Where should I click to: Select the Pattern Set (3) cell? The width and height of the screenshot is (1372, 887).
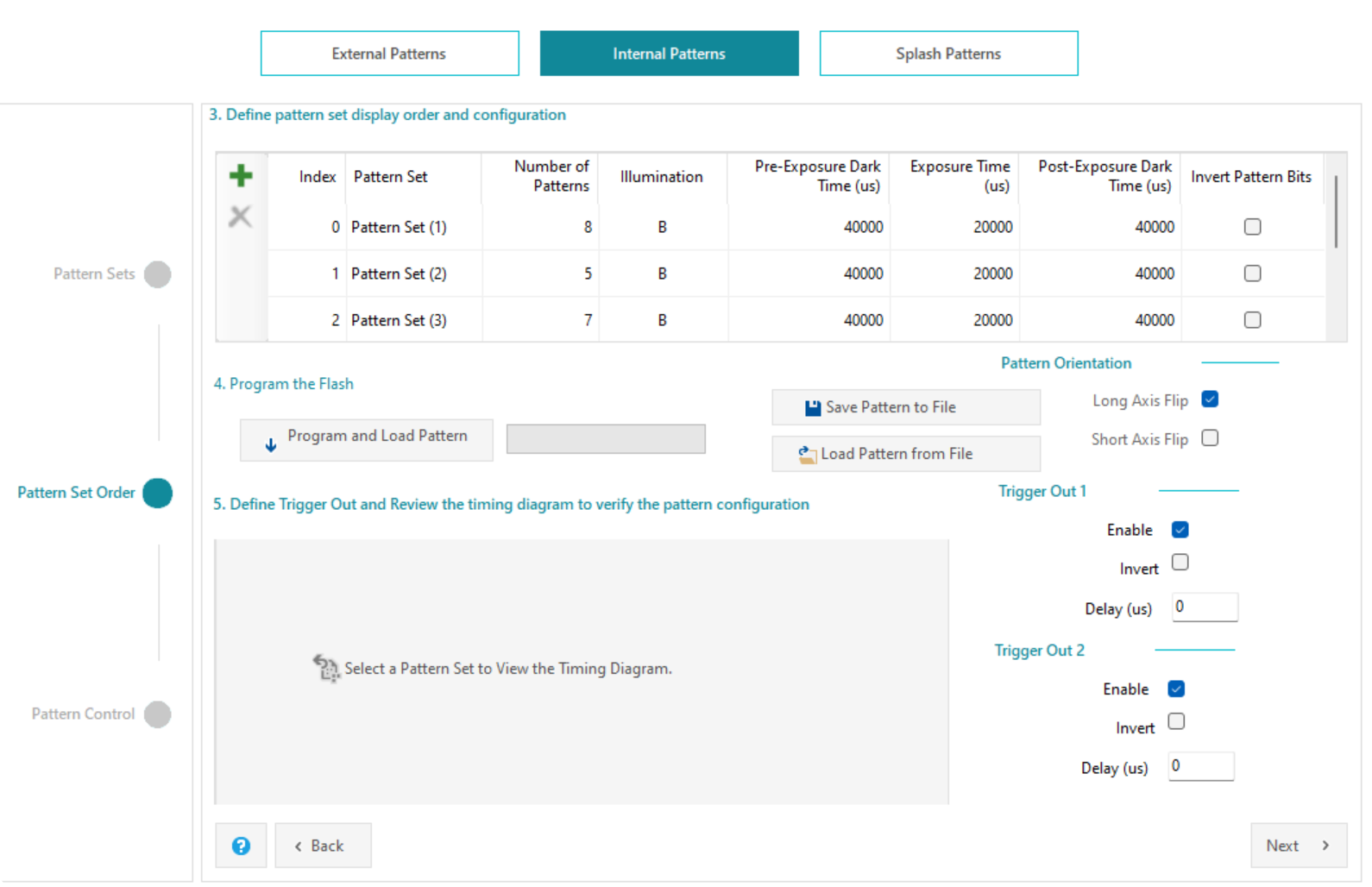[x=414, y=320]
